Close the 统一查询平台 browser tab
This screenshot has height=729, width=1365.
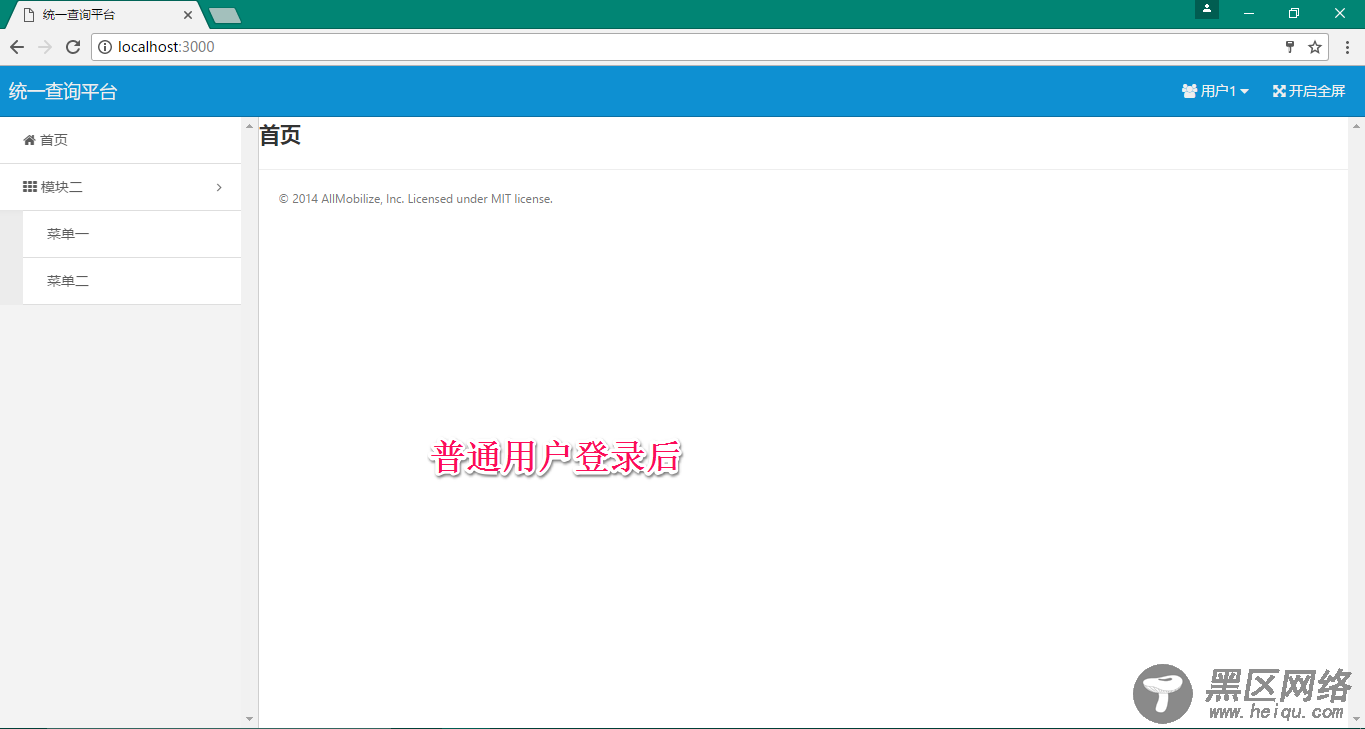click(x=188, y=15)
